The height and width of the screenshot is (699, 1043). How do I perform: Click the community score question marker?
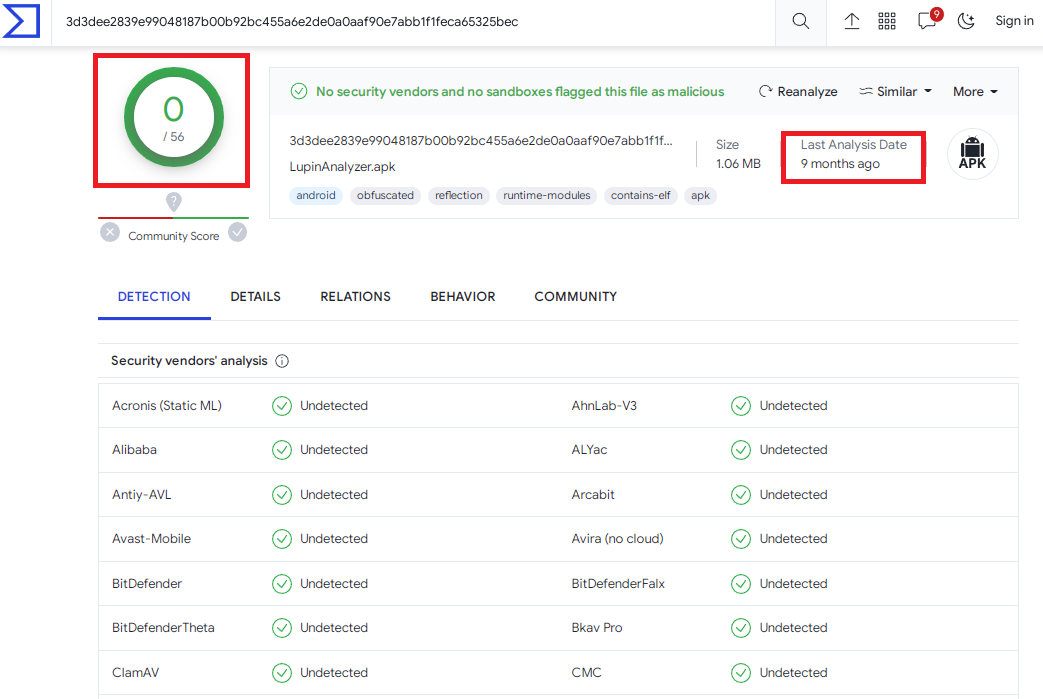[174, 201]
